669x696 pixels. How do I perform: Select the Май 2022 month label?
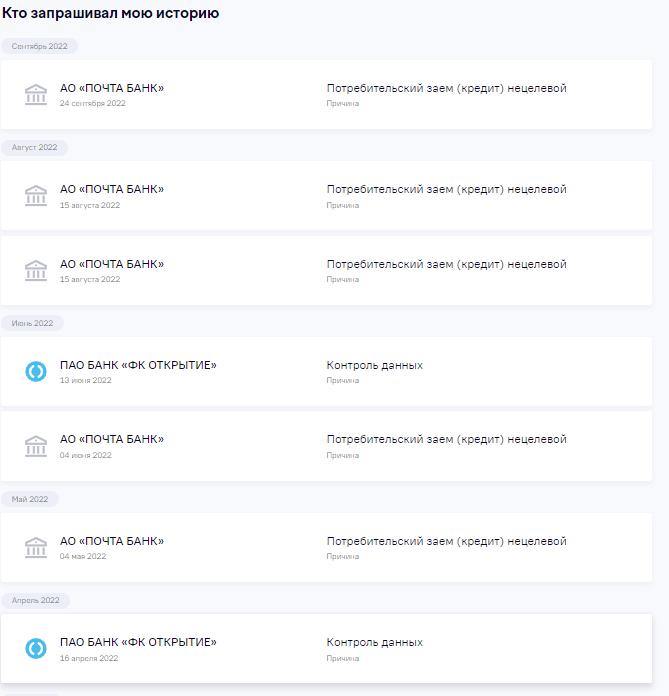(30, 499)
